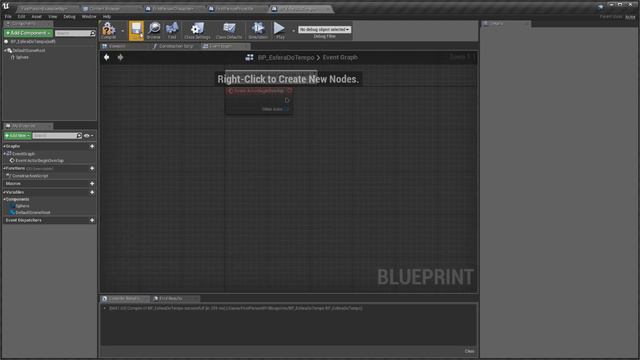Add a new variable with plus icon
640x360 pixels.
(x=92, y=192)
